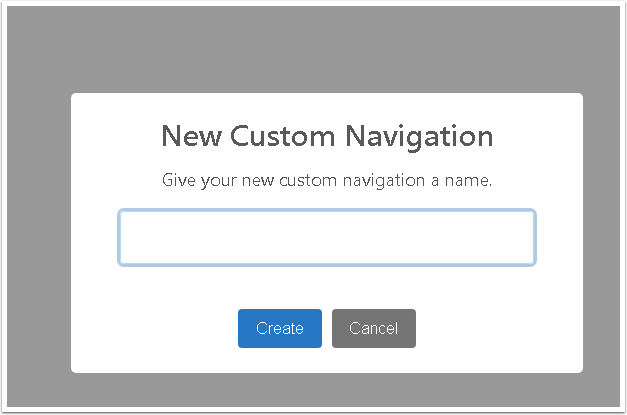Image resolution: width=627 pixels, height=415 pixels.
Task: Click the Create button
Action: tap(279, 328)
